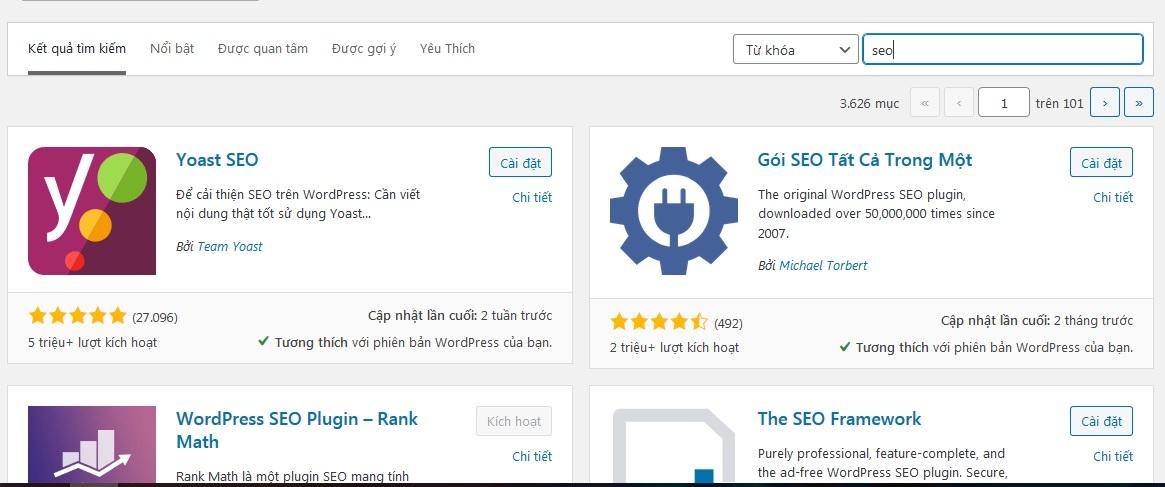Switch to the Được quan tâm tab
The width and height of the screenshot is (1165, 487).
click(263, 48)
